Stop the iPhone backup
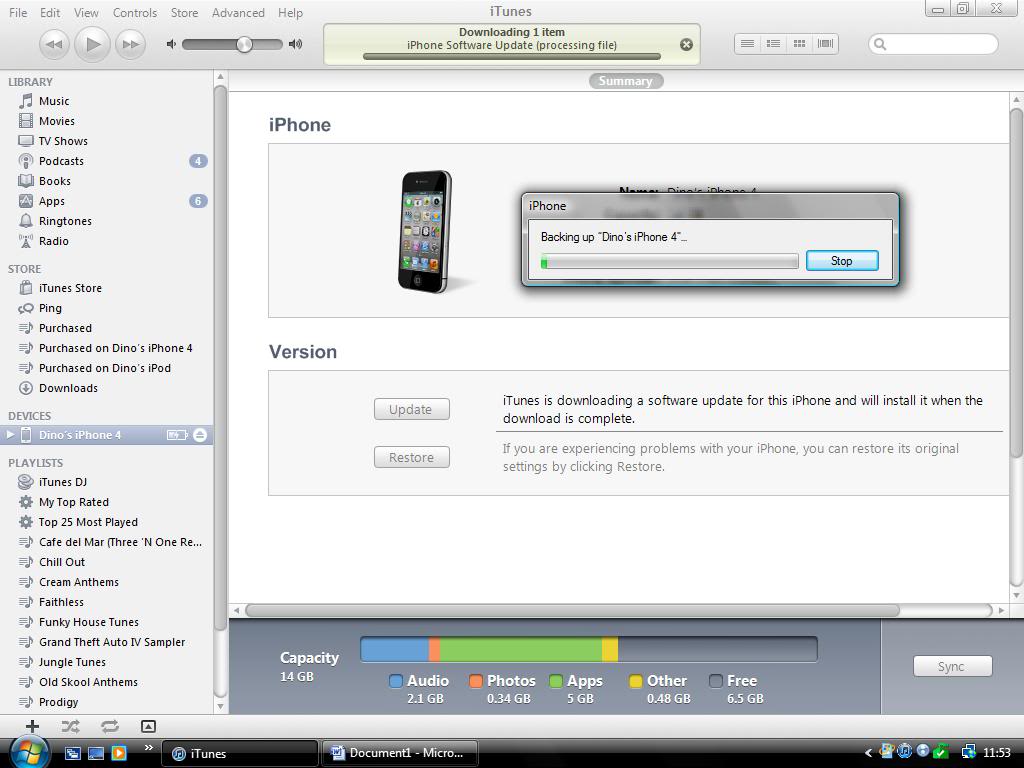Viewport: 1024px width, 768px height. click(842, 261)
